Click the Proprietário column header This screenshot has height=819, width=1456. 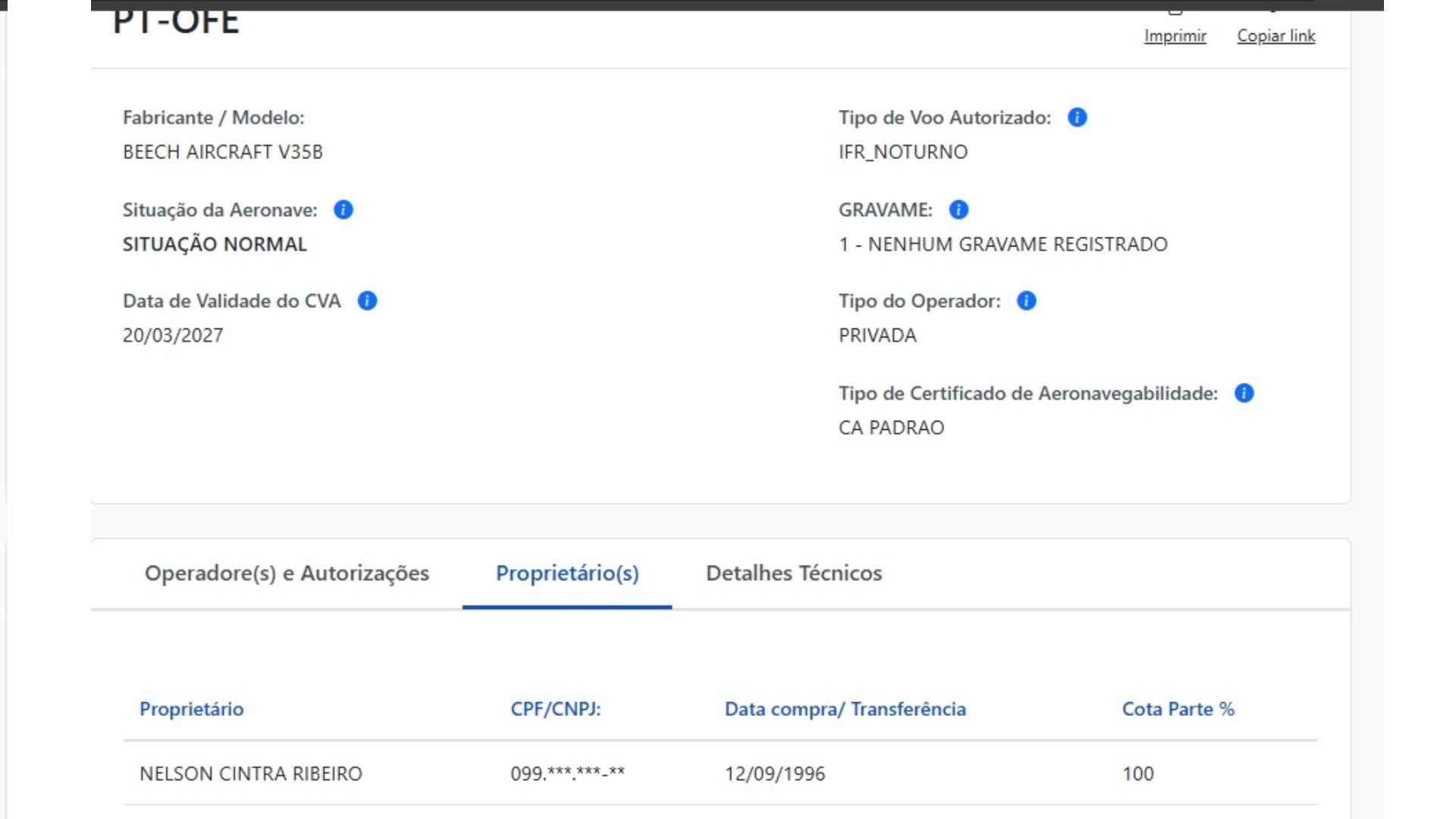(x=191, y=709)
